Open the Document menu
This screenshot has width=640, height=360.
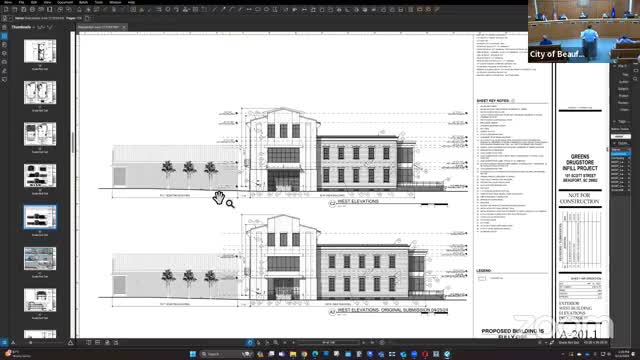(65, 2)
